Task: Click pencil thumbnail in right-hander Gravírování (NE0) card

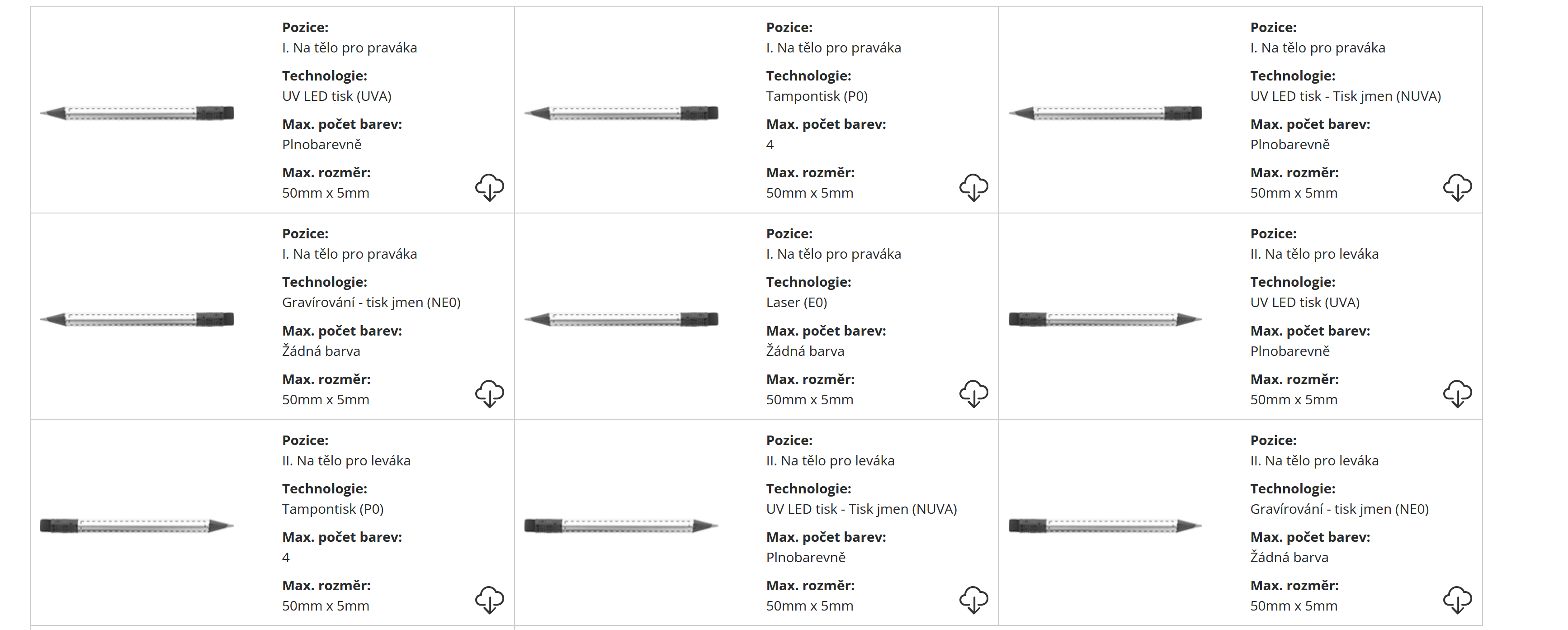Action: 137,320
